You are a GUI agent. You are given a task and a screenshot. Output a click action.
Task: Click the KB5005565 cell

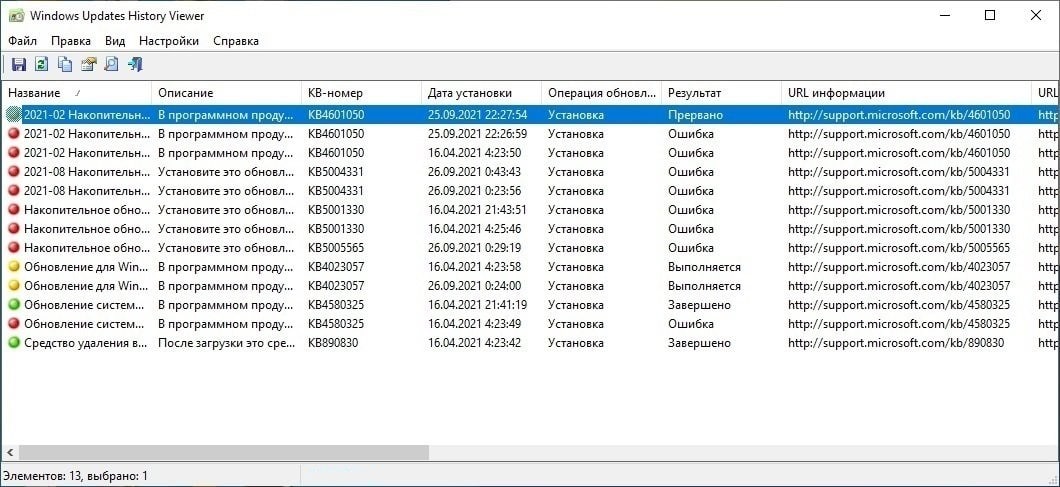(x=336, y=248)
